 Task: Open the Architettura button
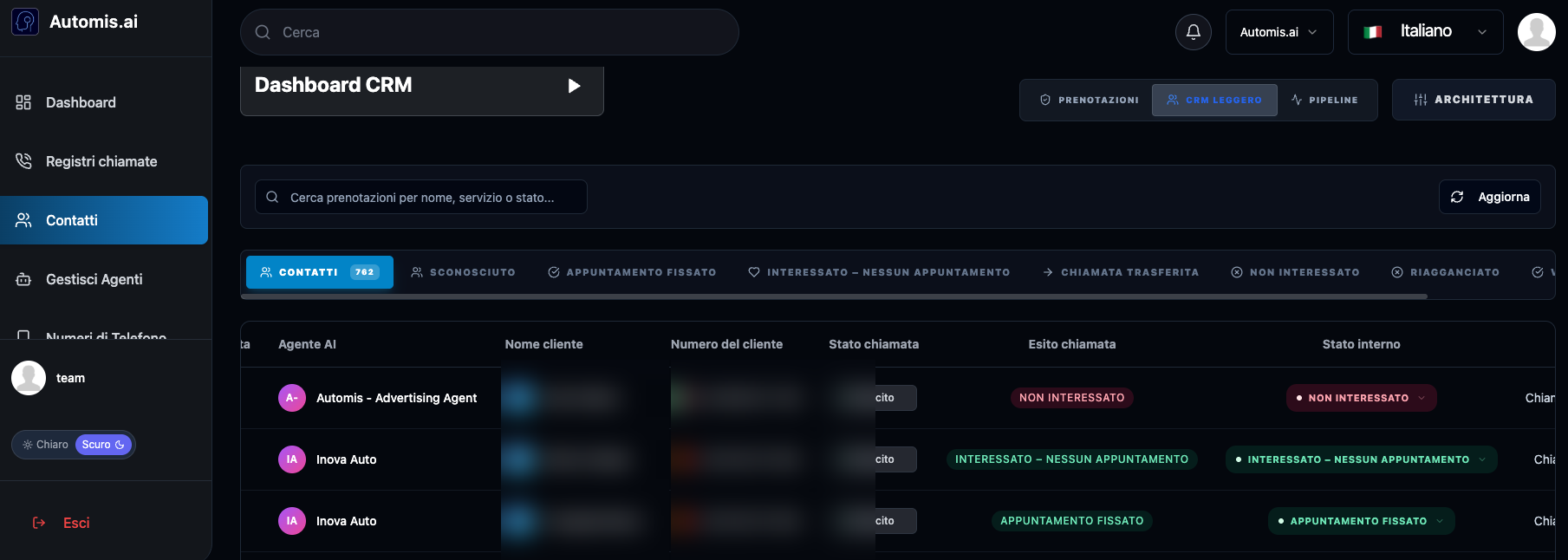pyautogui.click(x=1474, y=100)
